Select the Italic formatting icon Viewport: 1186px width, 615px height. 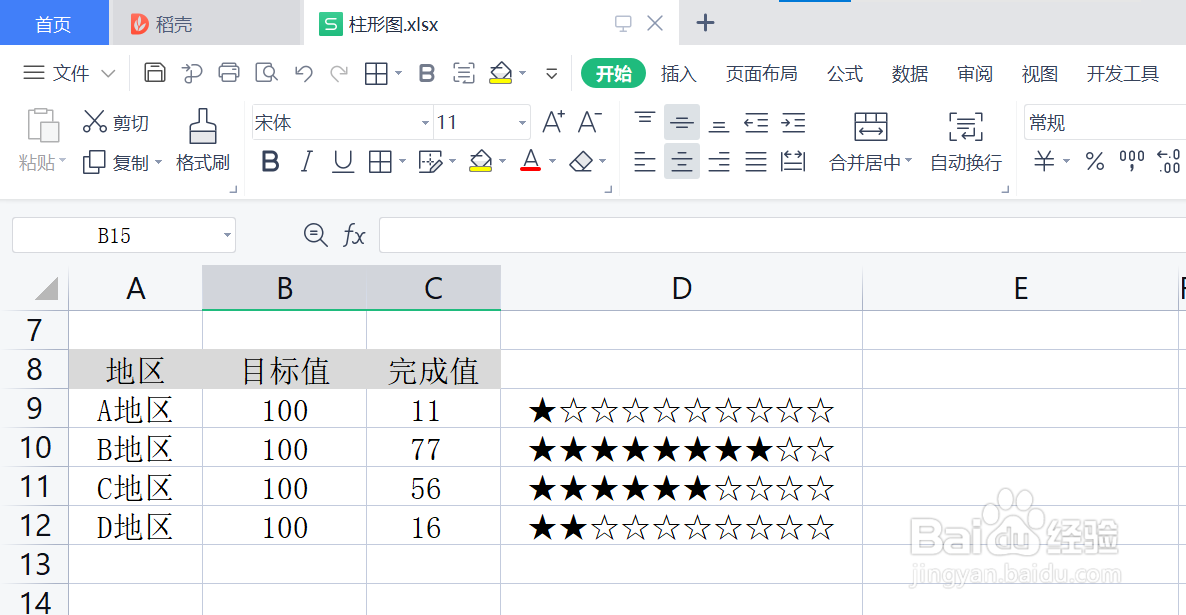[x=306, y=162]
